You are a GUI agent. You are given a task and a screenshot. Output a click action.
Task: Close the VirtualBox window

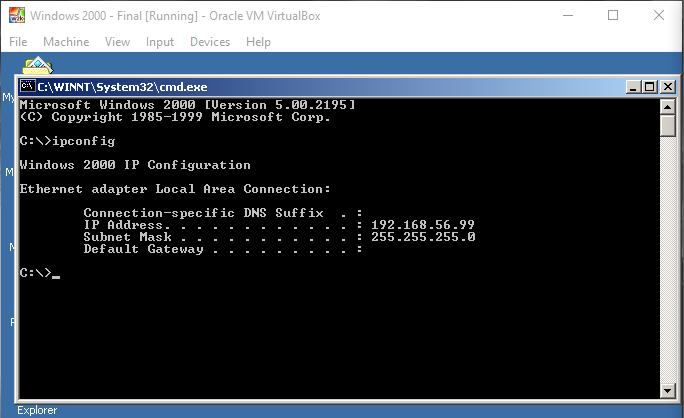tap(659, 15)
